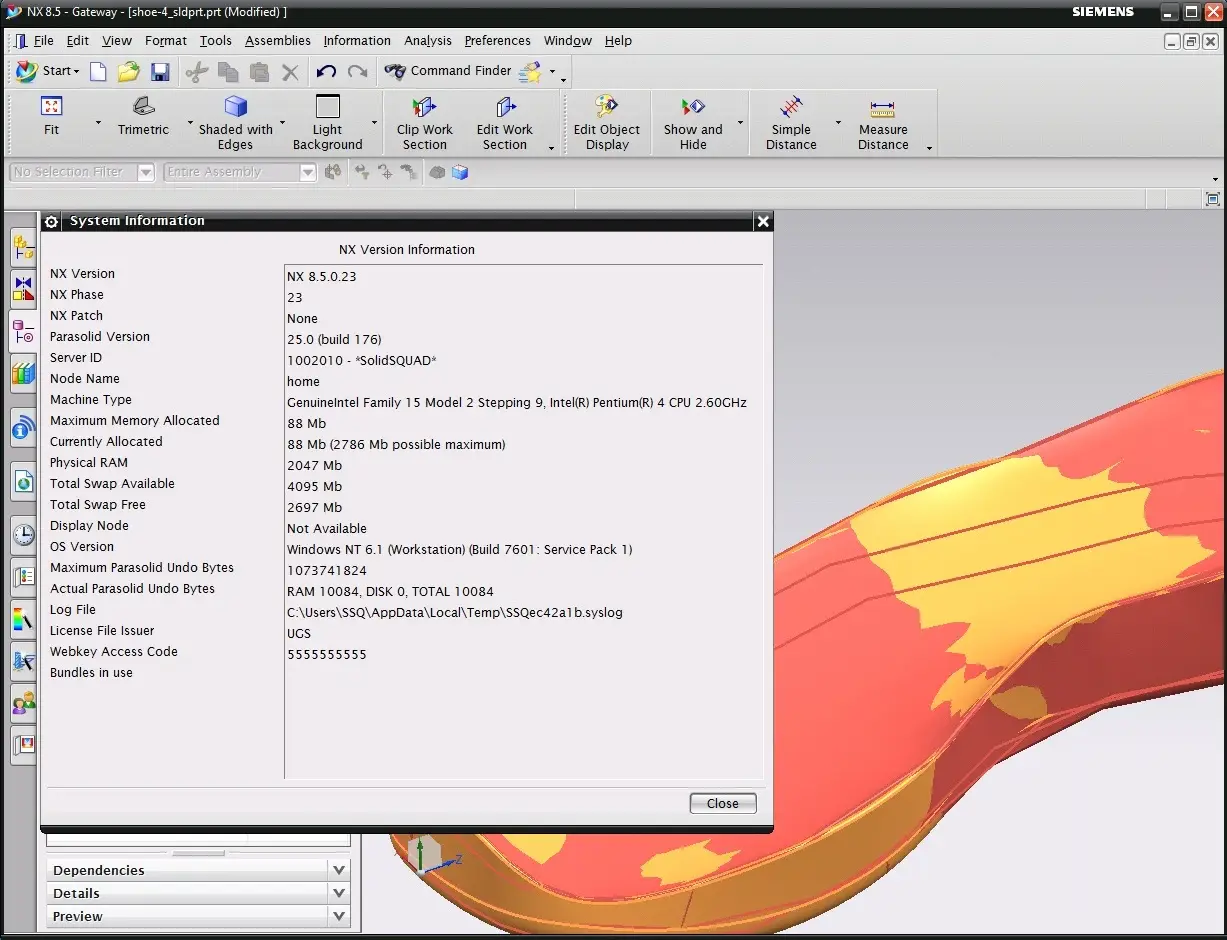The width and height of the screenshot is (1227, 940).
Task: Expand the Trimetric view orientation dropdown
Action: click(190, 122)
